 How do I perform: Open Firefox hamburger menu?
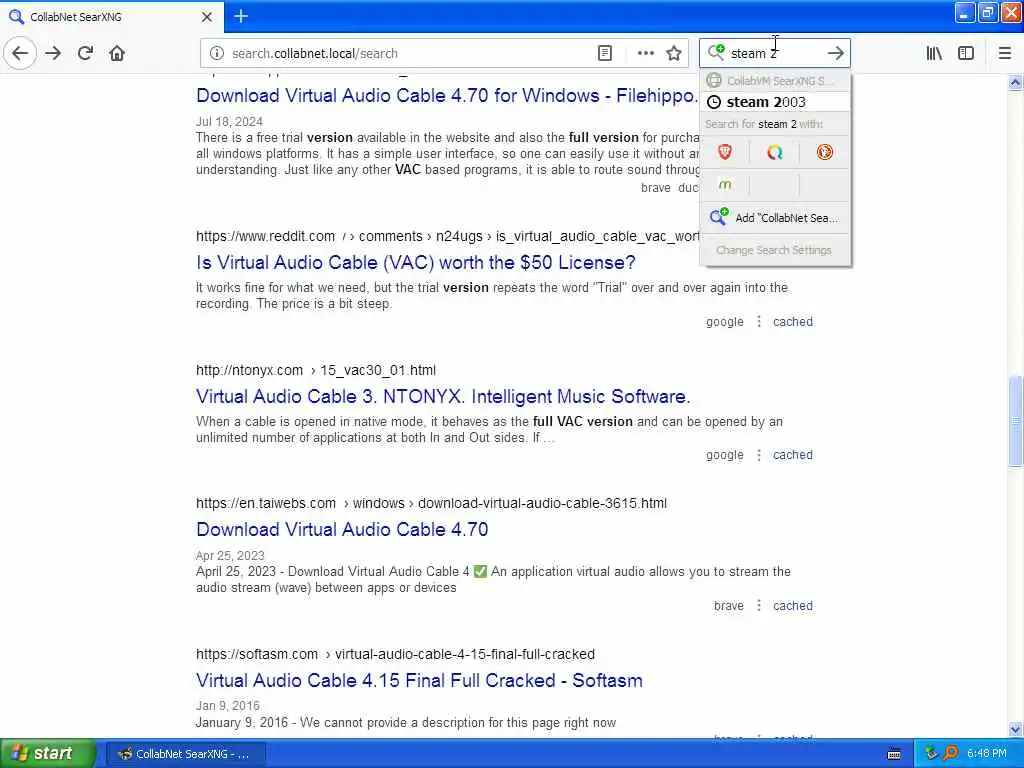pyautogui.click(x=1004, y=54)
